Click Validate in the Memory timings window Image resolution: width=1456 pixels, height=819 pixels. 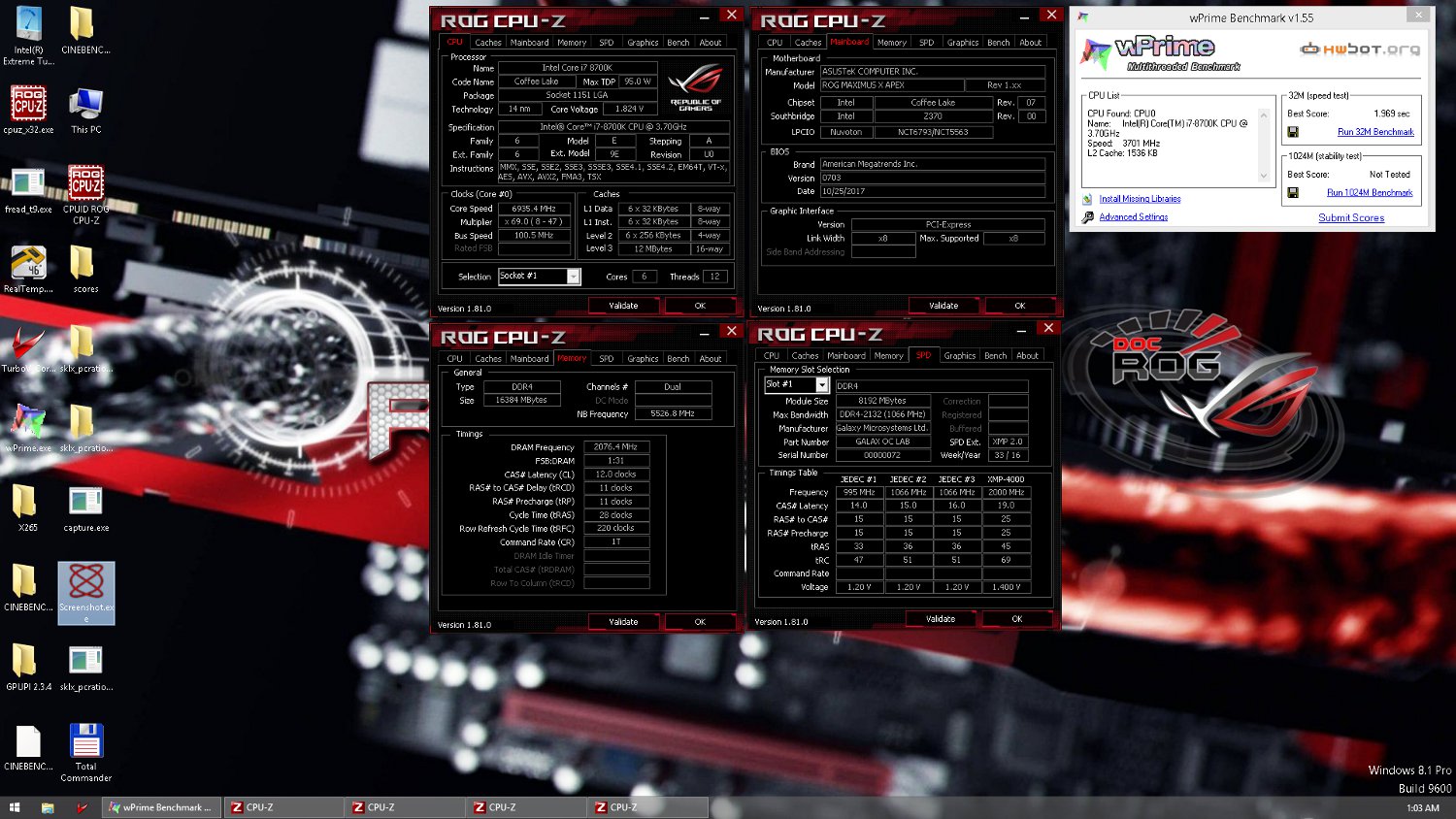[623, 622]
